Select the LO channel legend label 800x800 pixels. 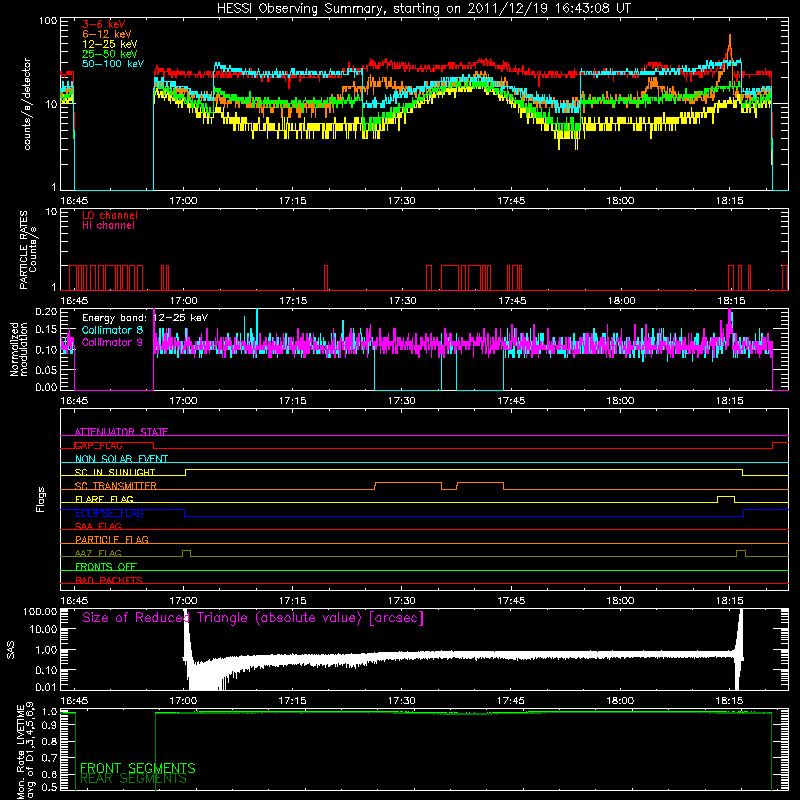tap(110, 215)
